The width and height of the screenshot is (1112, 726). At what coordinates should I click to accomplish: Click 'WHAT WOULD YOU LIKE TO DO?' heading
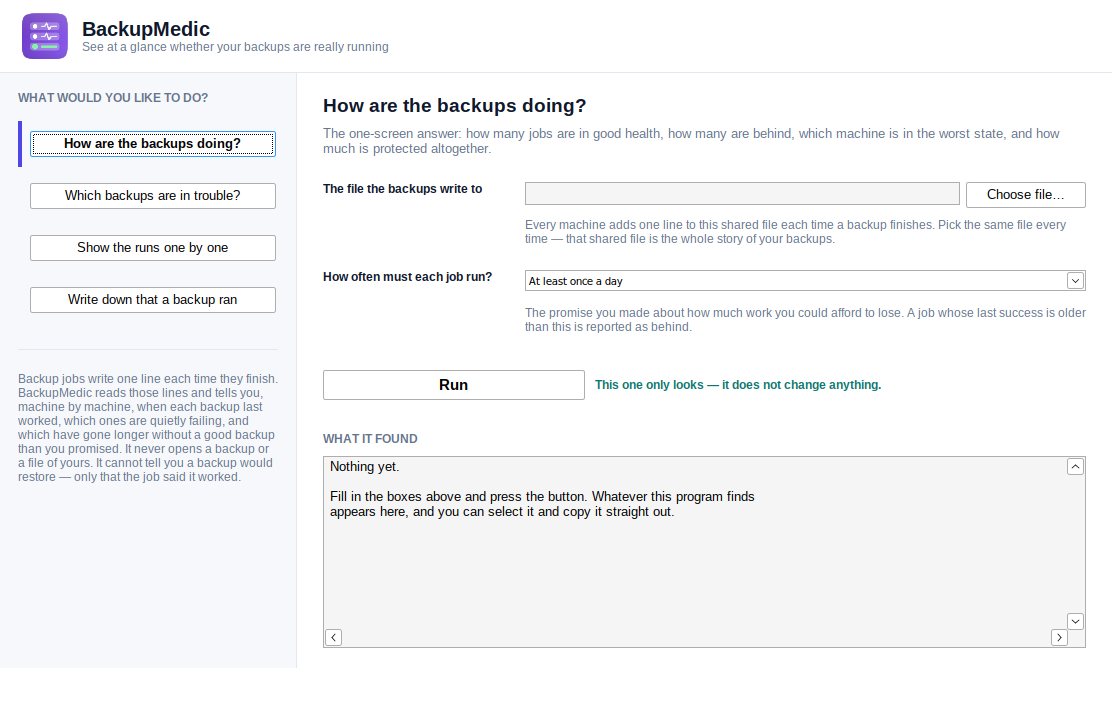113,98
